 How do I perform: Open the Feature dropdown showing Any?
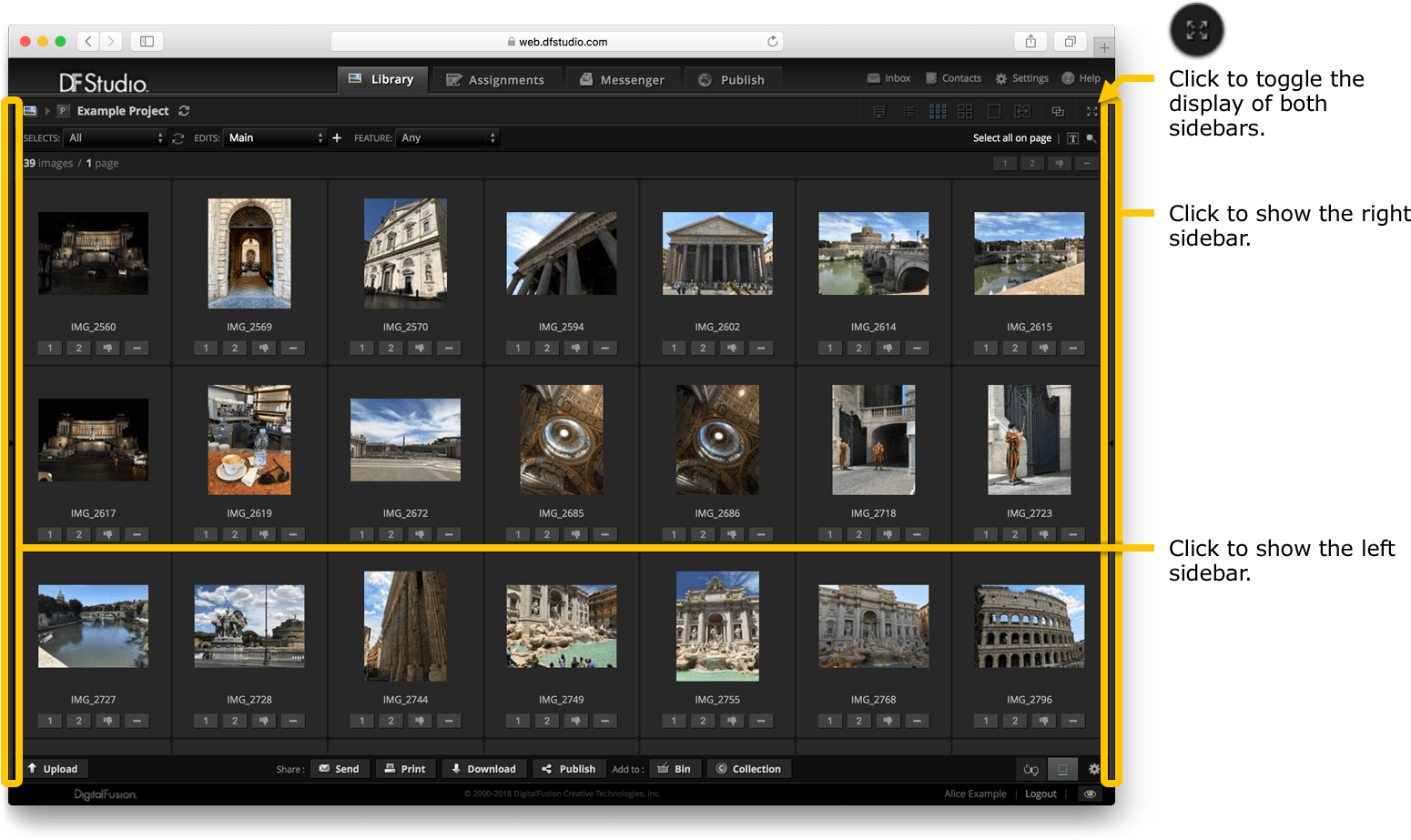(x=448, y=138)
